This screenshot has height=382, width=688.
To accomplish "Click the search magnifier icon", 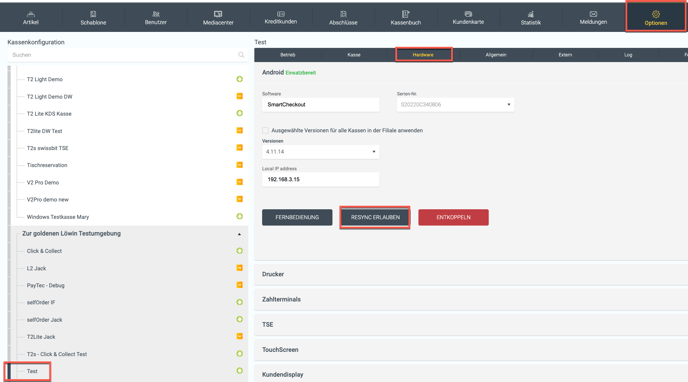I will (241, 55).
